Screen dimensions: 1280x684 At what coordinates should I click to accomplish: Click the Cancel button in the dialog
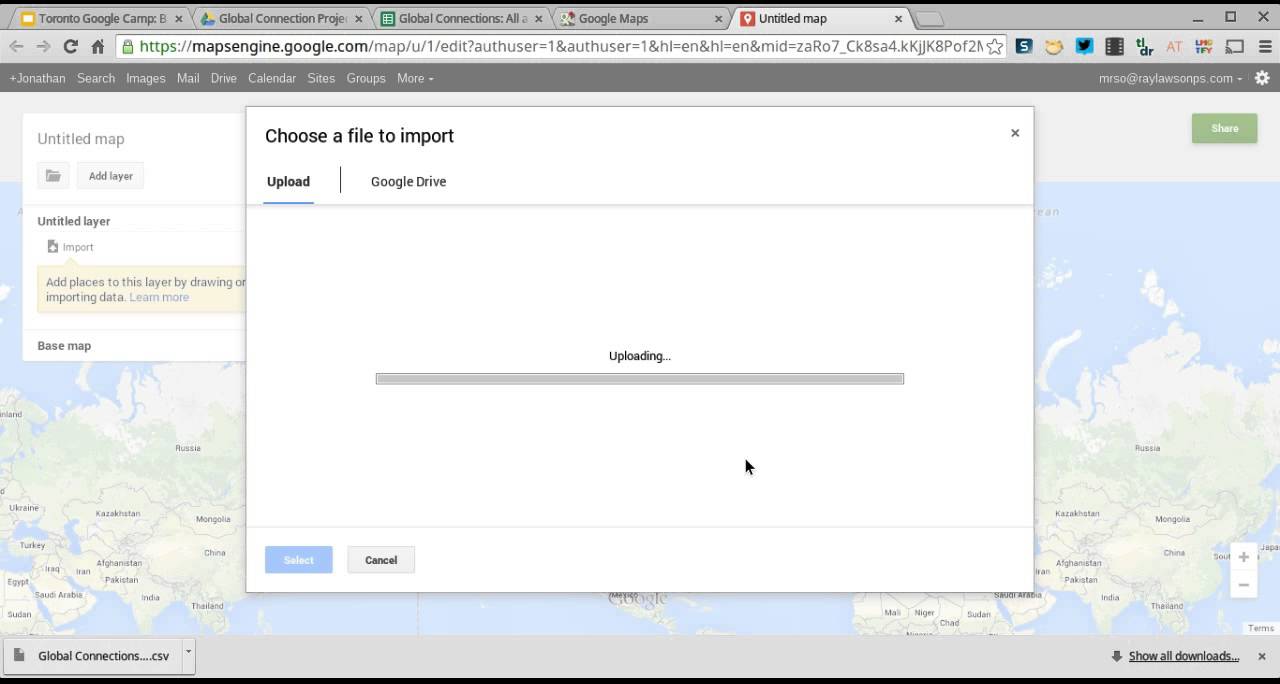tap(381, 560)
